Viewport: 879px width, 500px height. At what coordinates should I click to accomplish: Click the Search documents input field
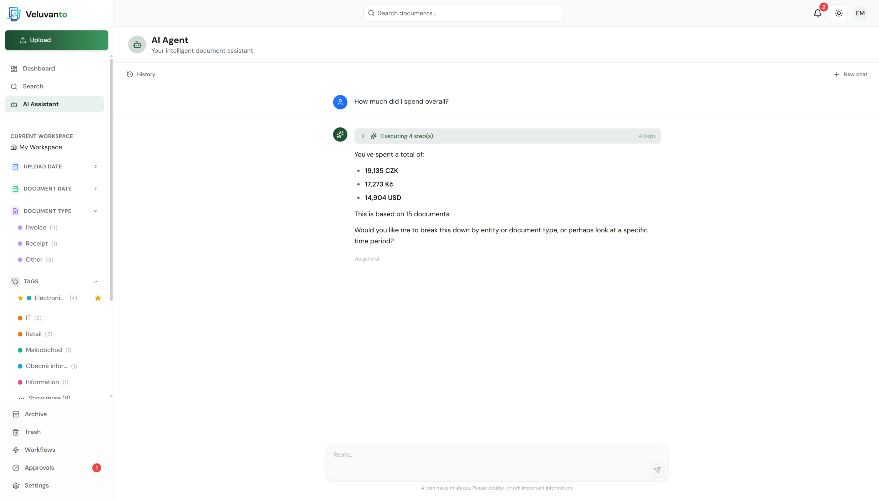(x=463, y=13)
